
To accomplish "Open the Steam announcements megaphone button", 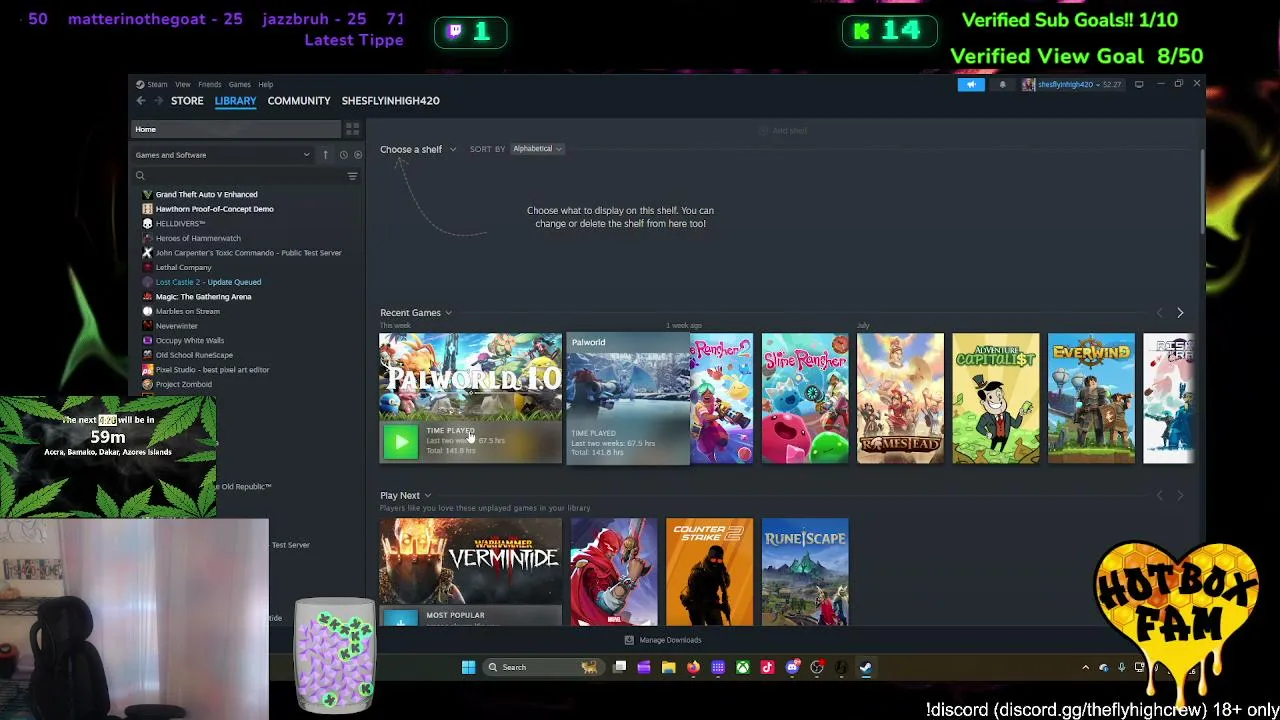I will [x=971, y=85].
